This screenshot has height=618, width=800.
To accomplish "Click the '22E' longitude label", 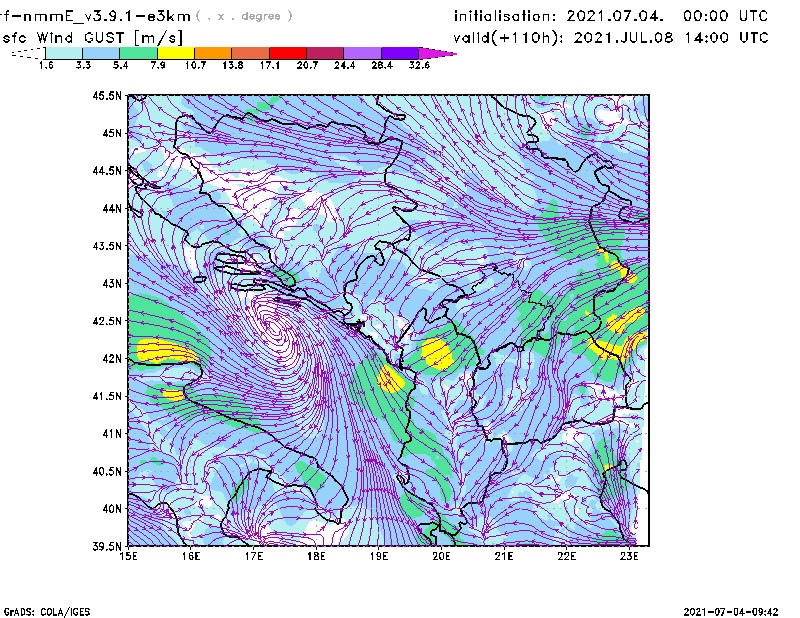I will point(567,556).
